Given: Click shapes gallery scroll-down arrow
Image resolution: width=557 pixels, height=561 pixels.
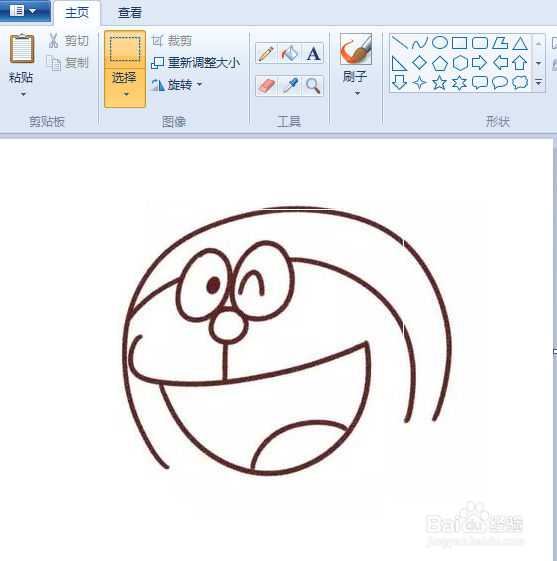Looking at the screenshot, I should tap(538, 63).
